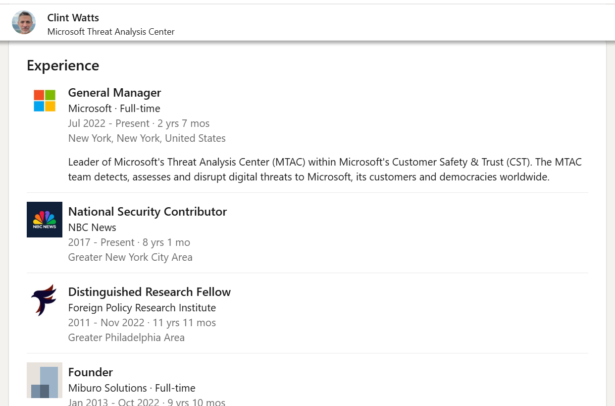Click the profile photo in the header

click(x=24, y=22)
